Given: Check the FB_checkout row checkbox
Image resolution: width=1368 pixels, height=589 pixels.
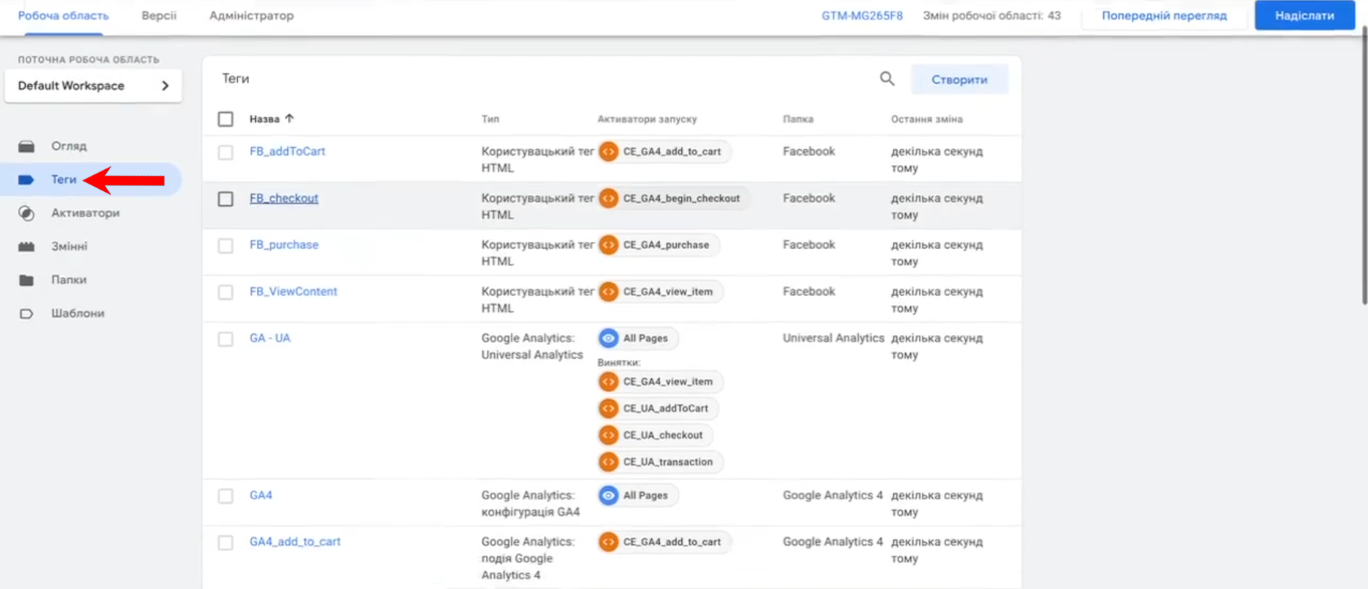Looking at the screenshot, I should (x=226, y=199).
